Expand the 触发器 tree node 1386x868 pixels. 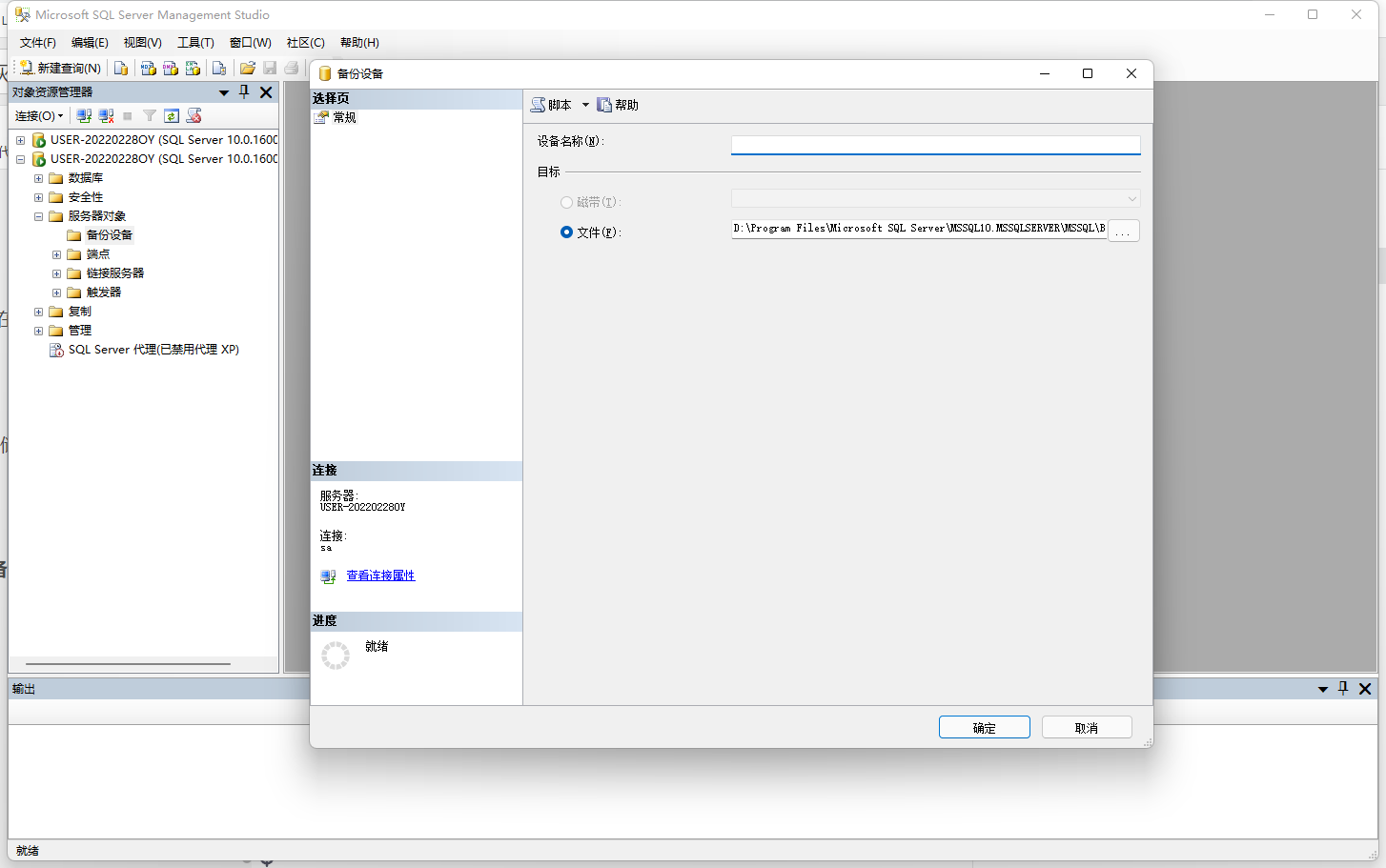click(56, 293)
